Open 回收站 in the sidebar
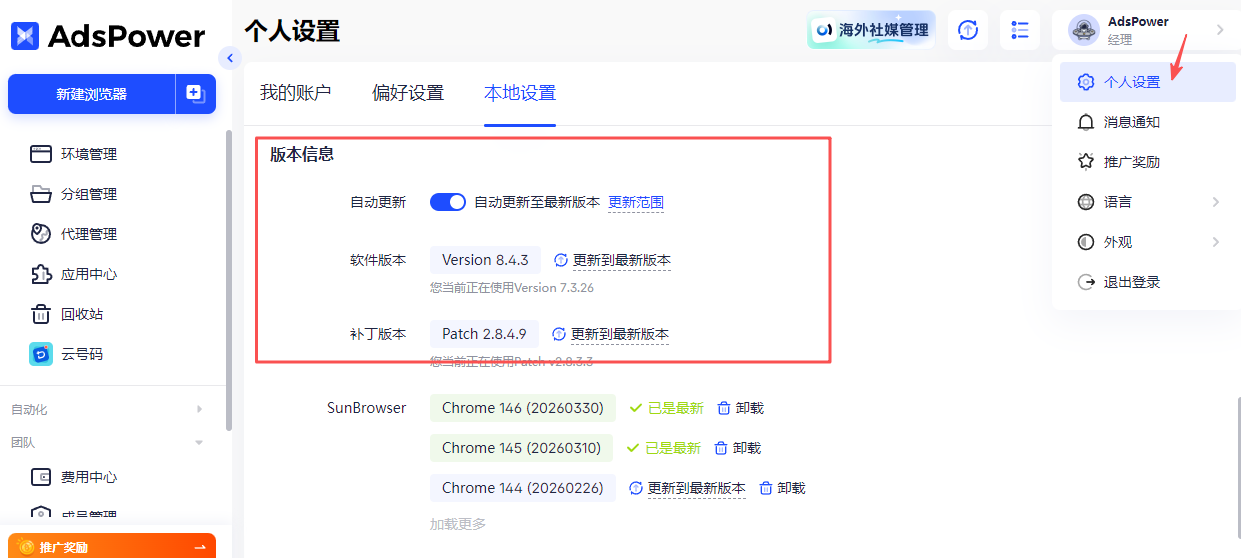Image resolution: width=1241 pixels, height=558 pixels. [x=82, y=314]
